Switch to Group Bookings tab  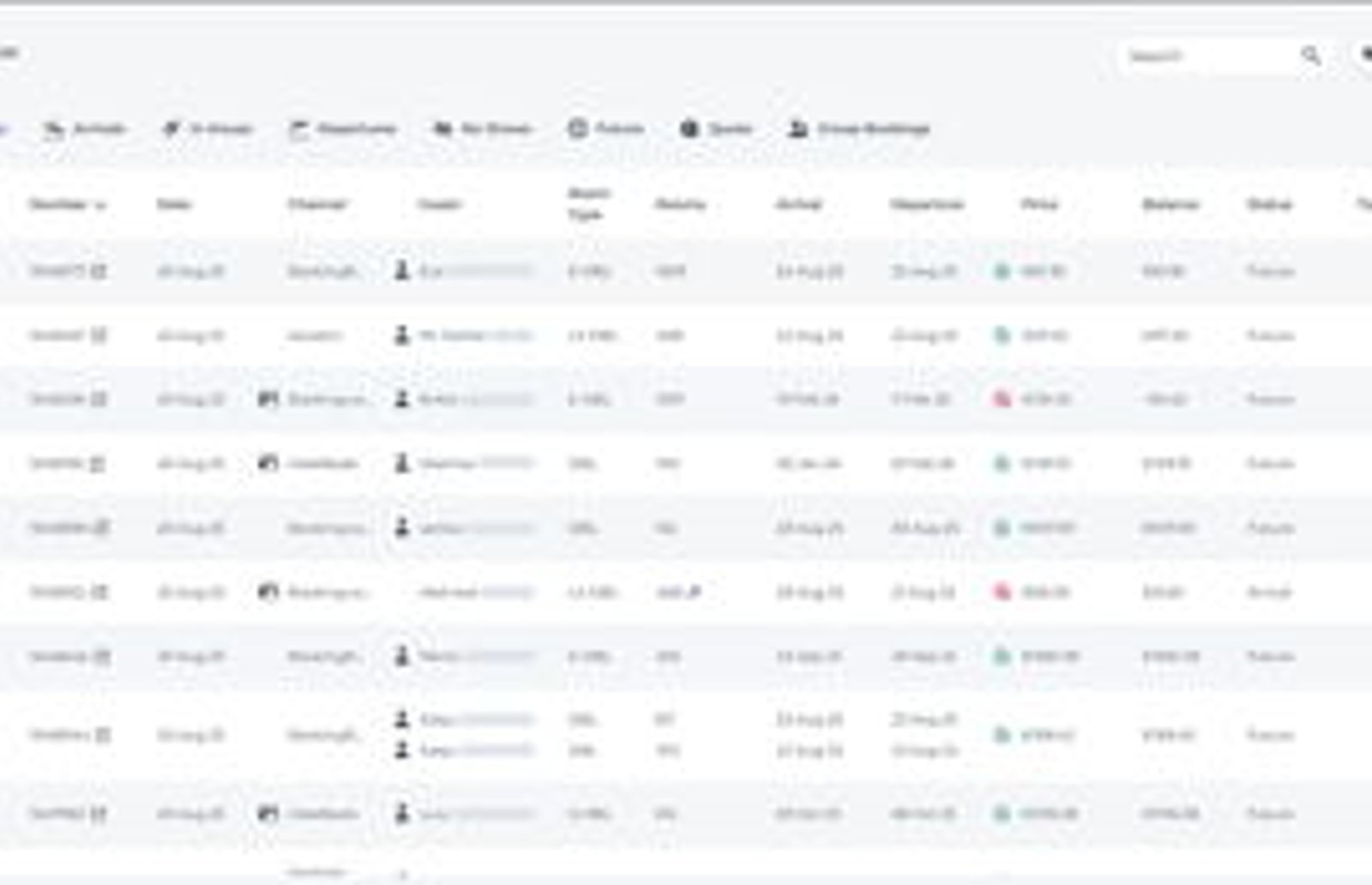[x=859, y=129]
